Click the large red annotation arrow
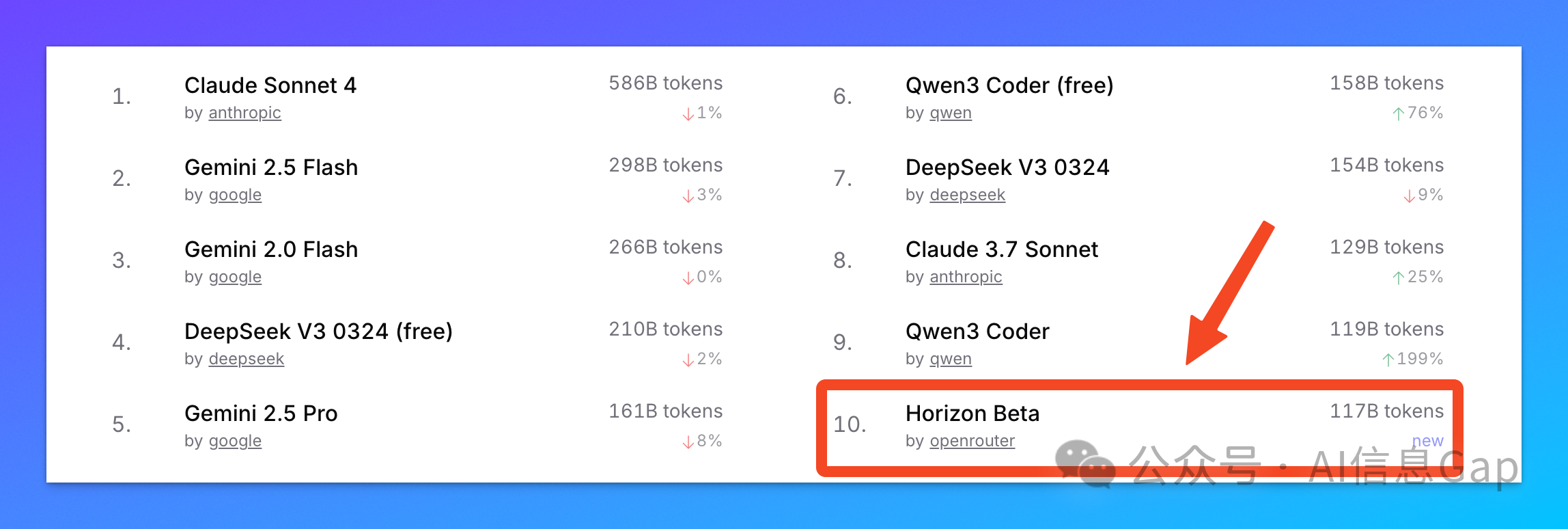 pos(1229,293)
